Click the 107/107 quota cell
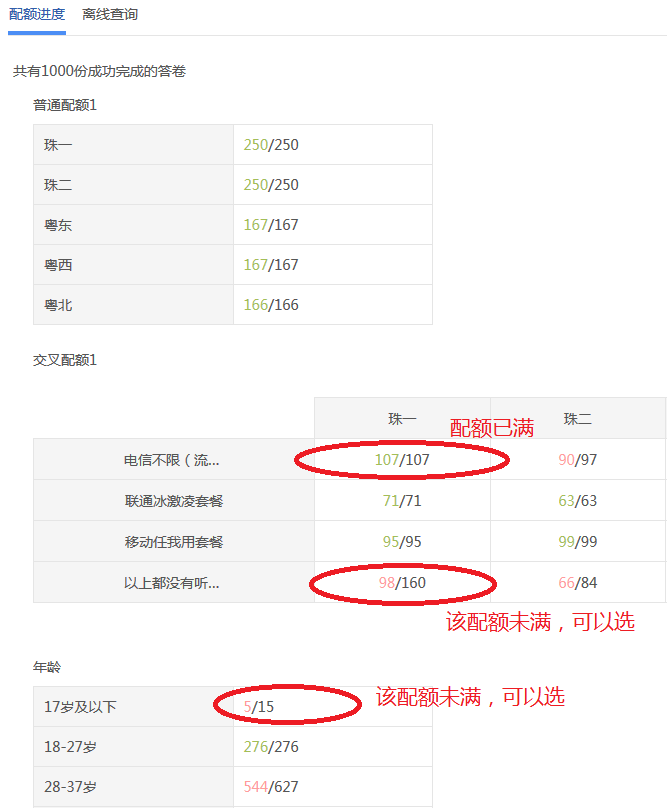This screenshot has width=667, height=808. point(402,460)
